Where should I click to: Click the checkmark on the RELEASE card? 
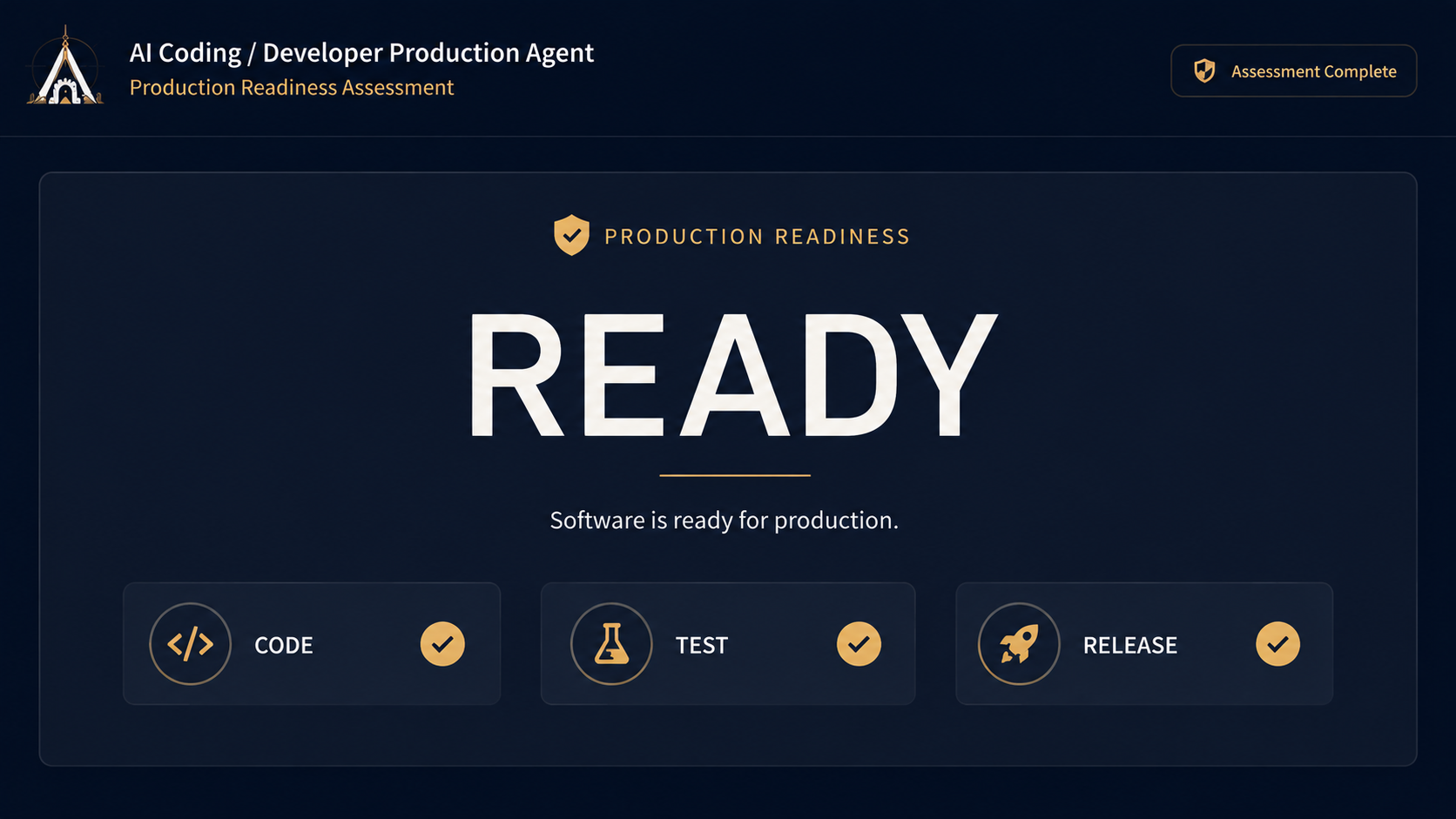click(1277, 644)
